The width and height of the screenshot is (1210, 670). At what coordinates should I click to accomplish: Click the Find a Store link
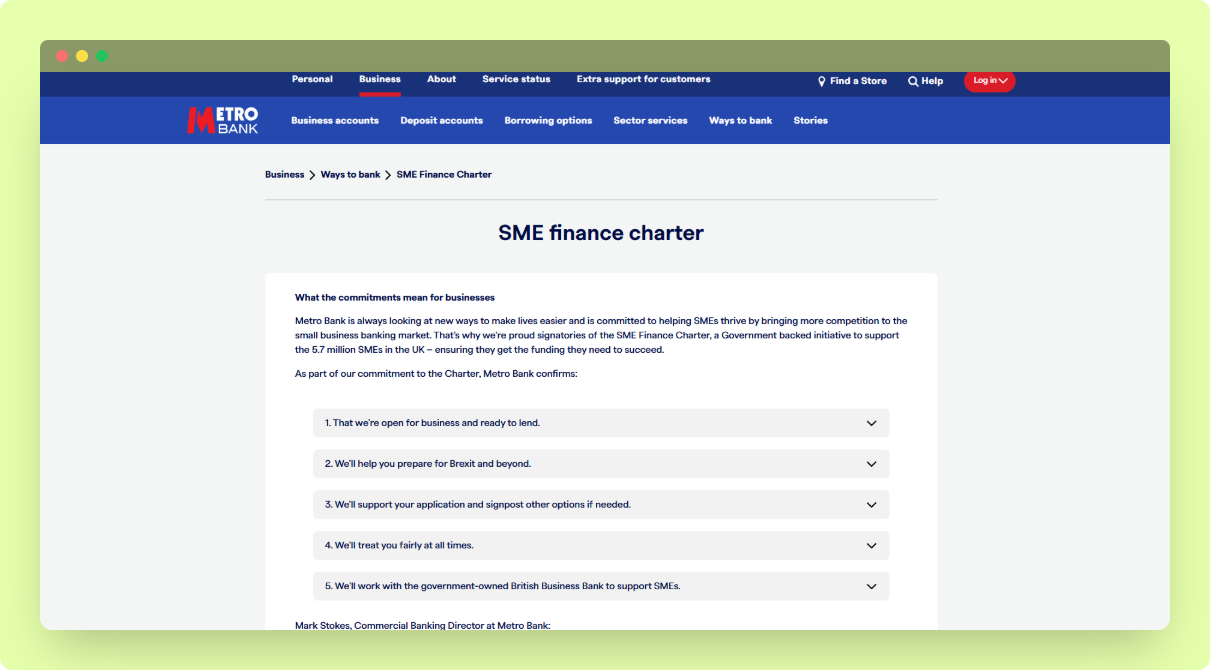tap(858, 81)
